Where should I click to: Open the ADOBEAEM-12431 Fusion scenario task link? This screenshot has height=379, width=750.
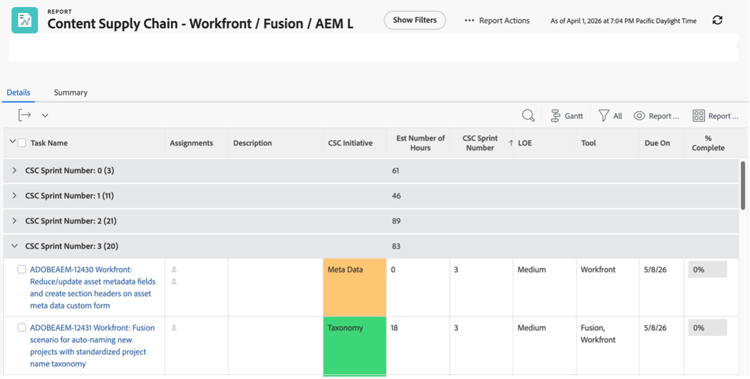click(x=92, y=346)
